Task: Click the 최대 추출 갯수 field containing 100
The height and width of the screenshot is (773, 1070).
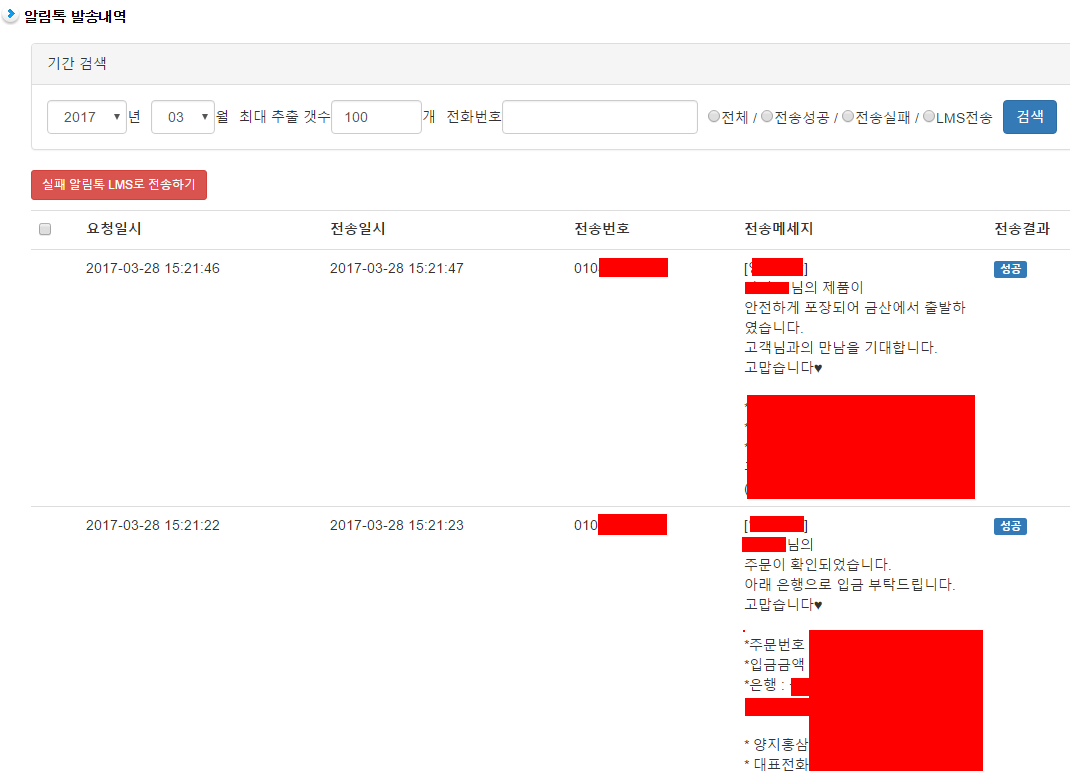Action: pos(376,117)
